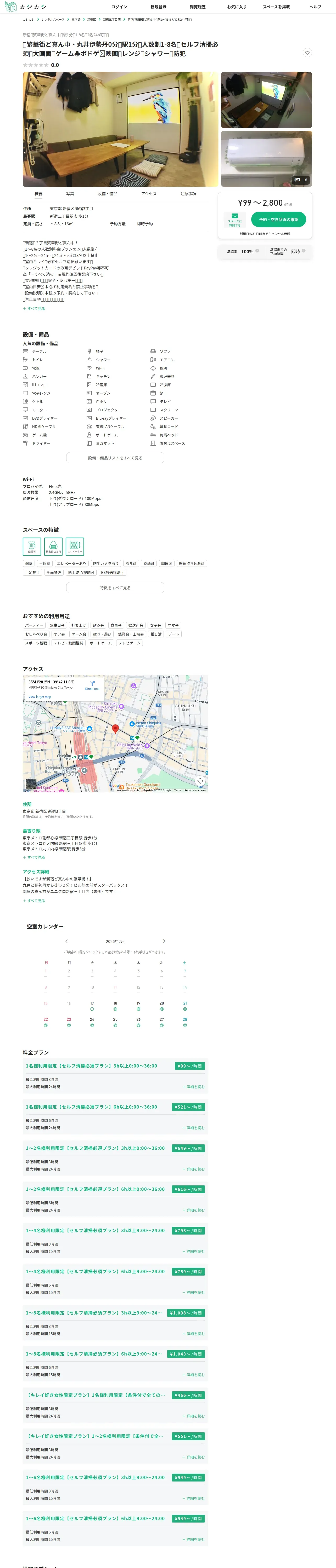336x1568 pixels.
Task: Open スペースを掲載 header link
Action: tap(276, 7)
